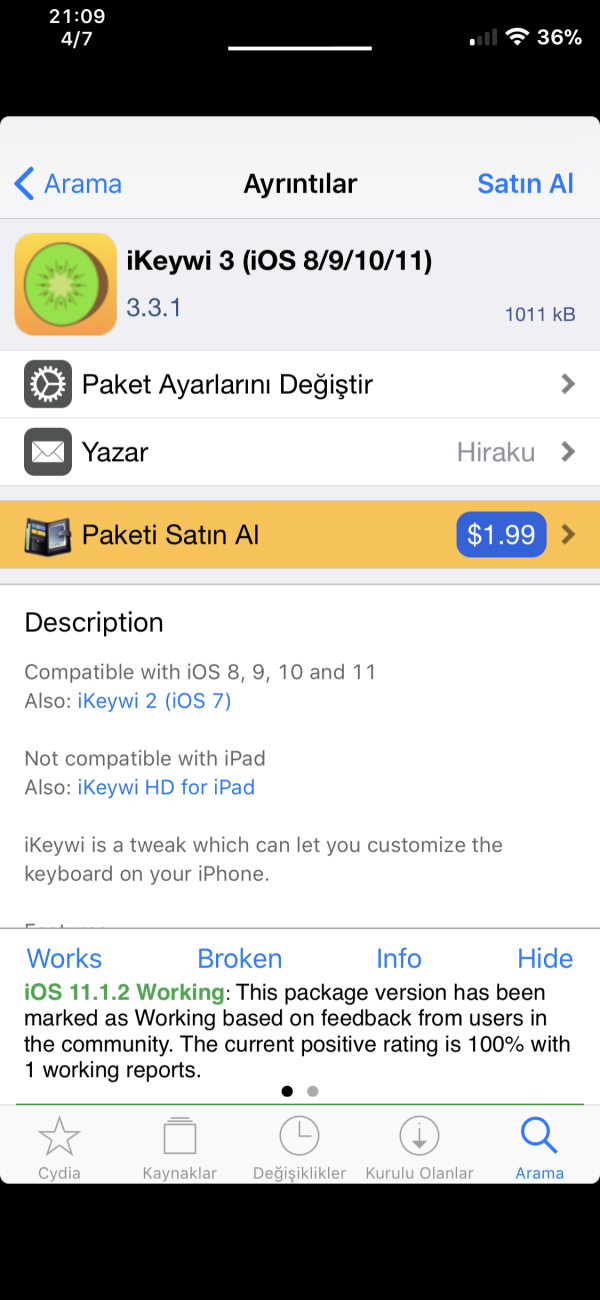Tap the iKeywi kiwi app icon
The image size is (600, 1300).
click(65, 284)
